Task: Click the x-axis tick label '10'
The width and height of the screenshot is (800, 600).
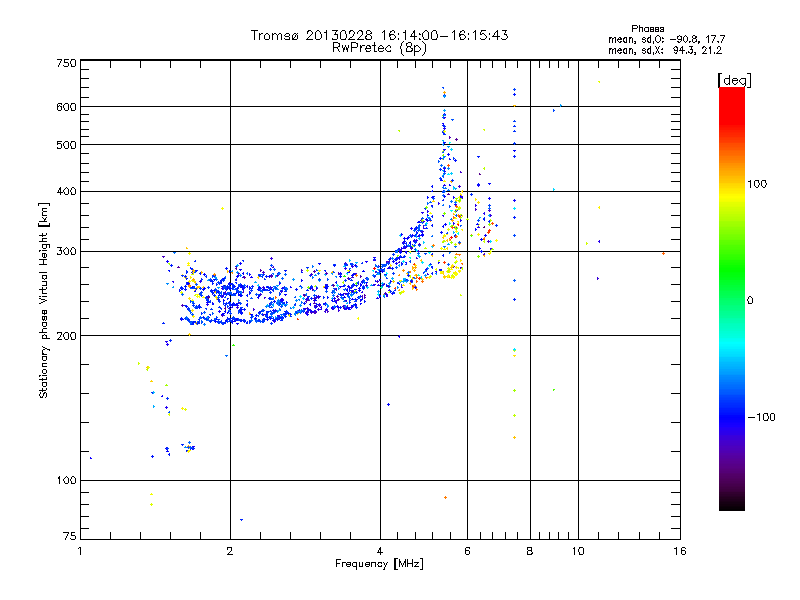Action: tap(578, 551)
